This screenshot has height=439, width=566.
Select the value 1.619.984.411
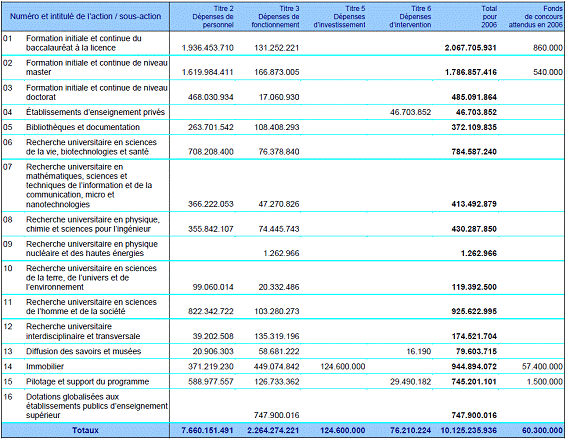pyautogui.click(x=208, y=72)
